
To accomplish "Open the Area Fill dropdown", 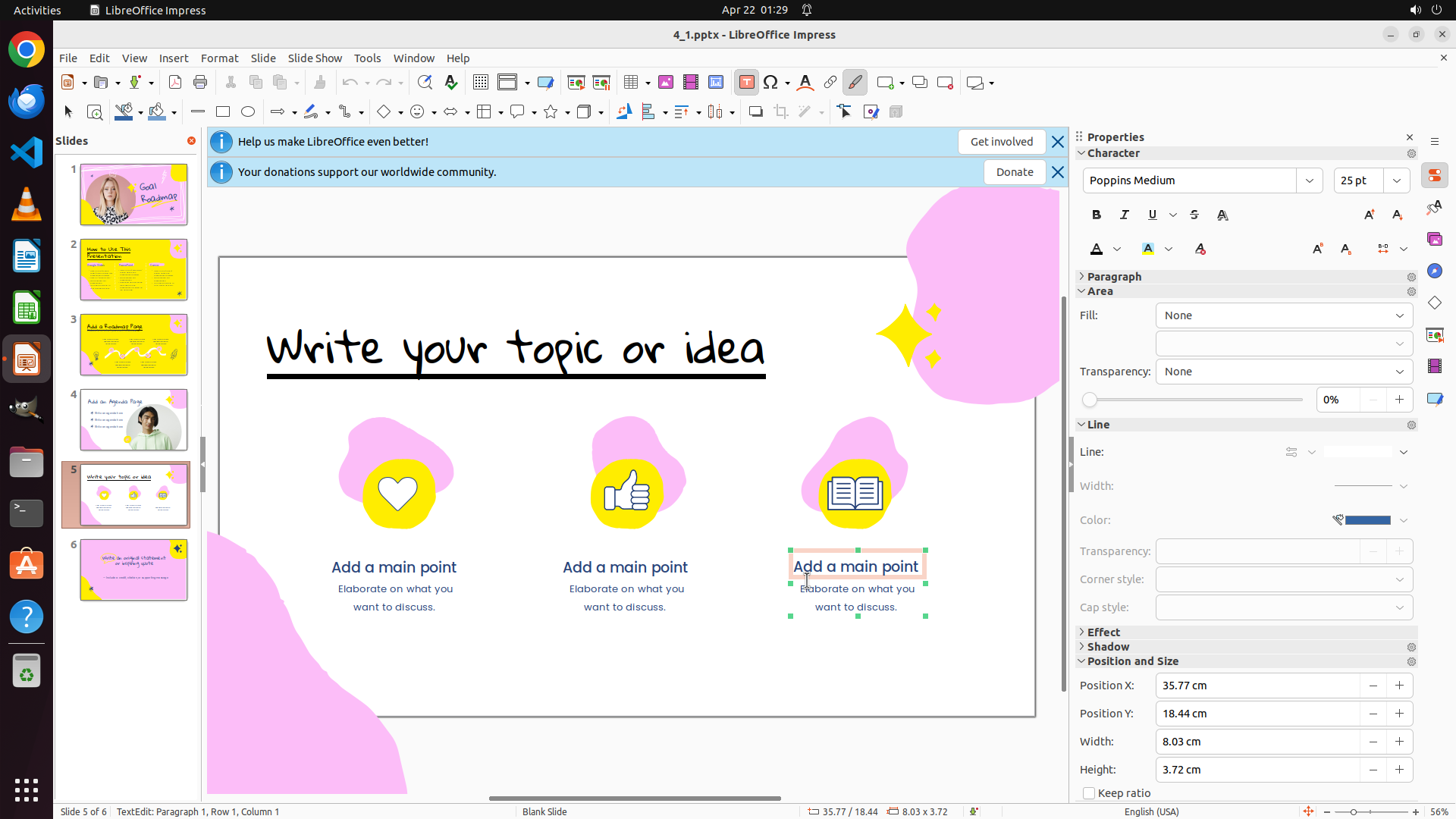I will pos(1285,315).
